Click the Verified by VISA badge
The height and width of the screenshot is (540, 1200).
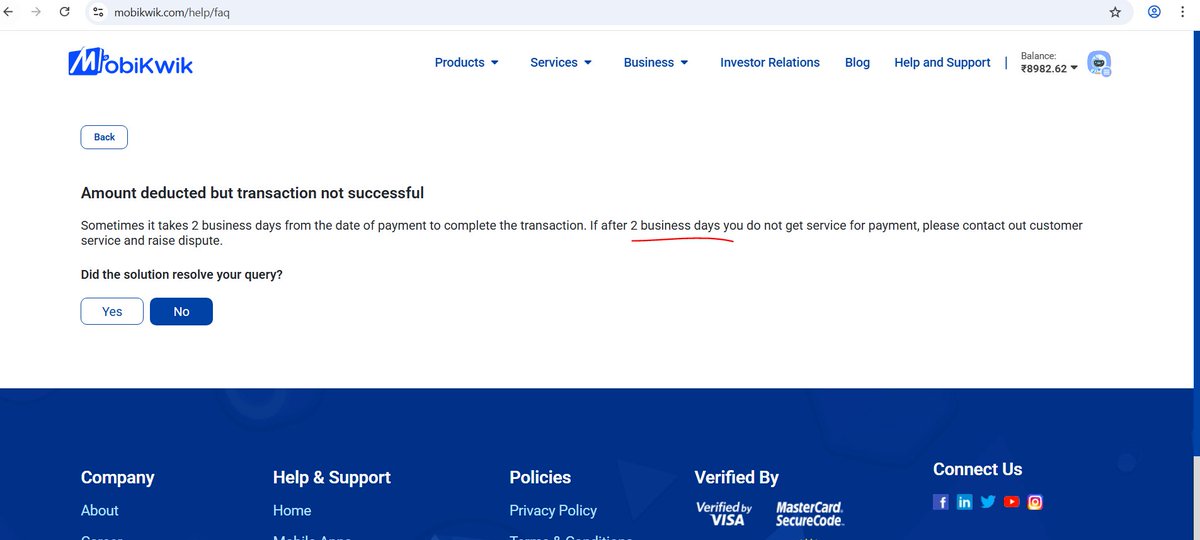pos(724,514)
